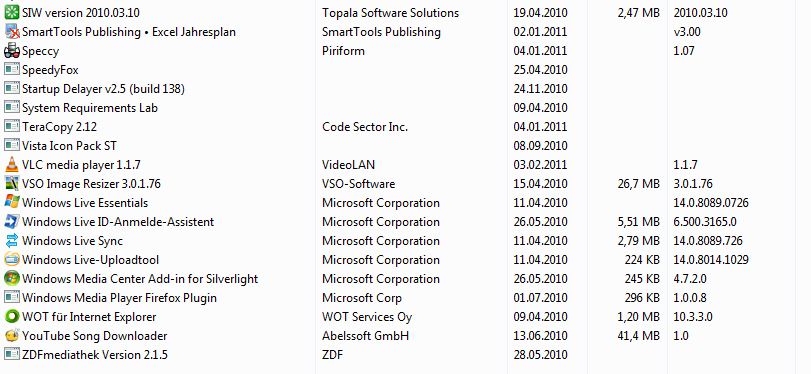Image resolution: width=811 pixels, height=374 pixels.
Task: Click the WOT für Internet Explorer icon
Action: [x=11, y=317]
